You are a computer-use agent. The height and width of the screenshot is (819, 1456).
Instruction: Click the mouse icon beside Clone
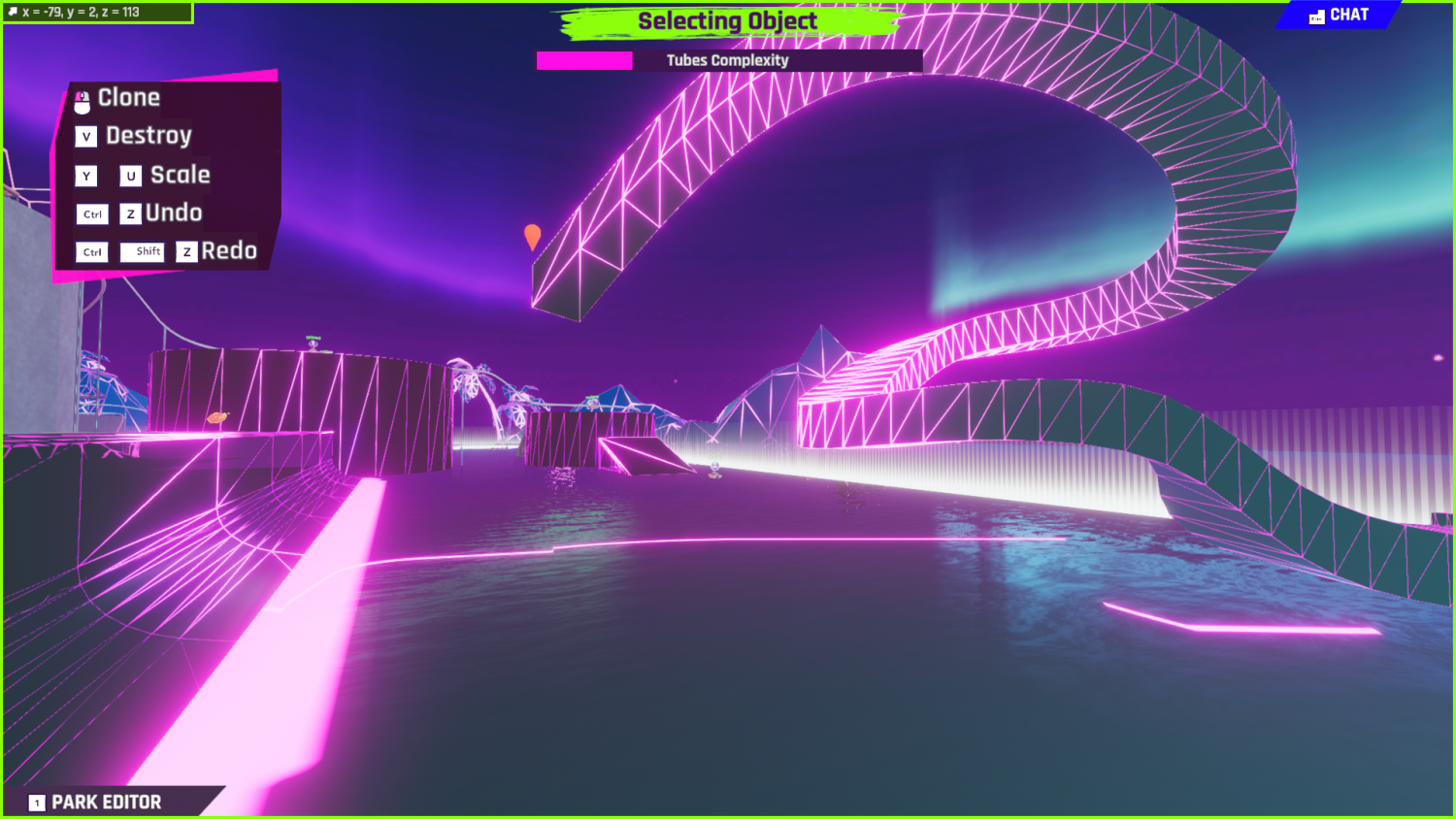point(83,100)
